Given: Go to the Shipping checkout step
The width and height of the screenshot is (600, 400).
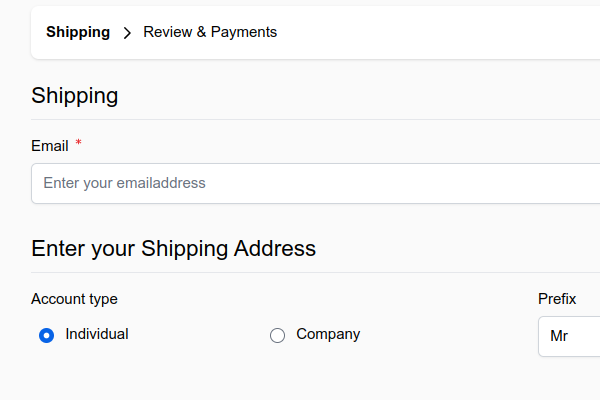Looking at the screenshot, I should click(78, 32).
